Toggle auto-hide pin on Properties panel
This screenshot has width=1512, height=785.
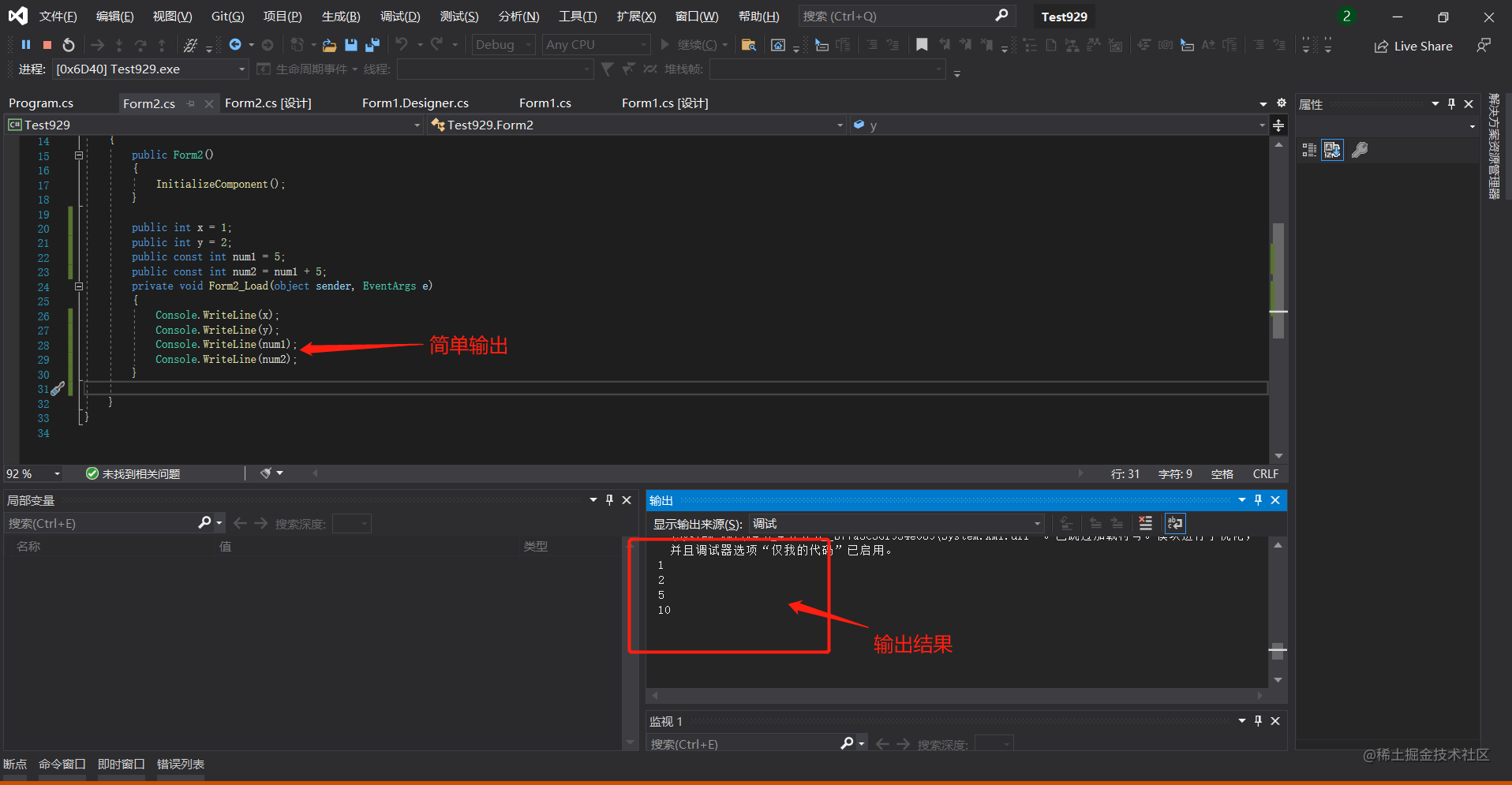click(x=1451, y=104)
